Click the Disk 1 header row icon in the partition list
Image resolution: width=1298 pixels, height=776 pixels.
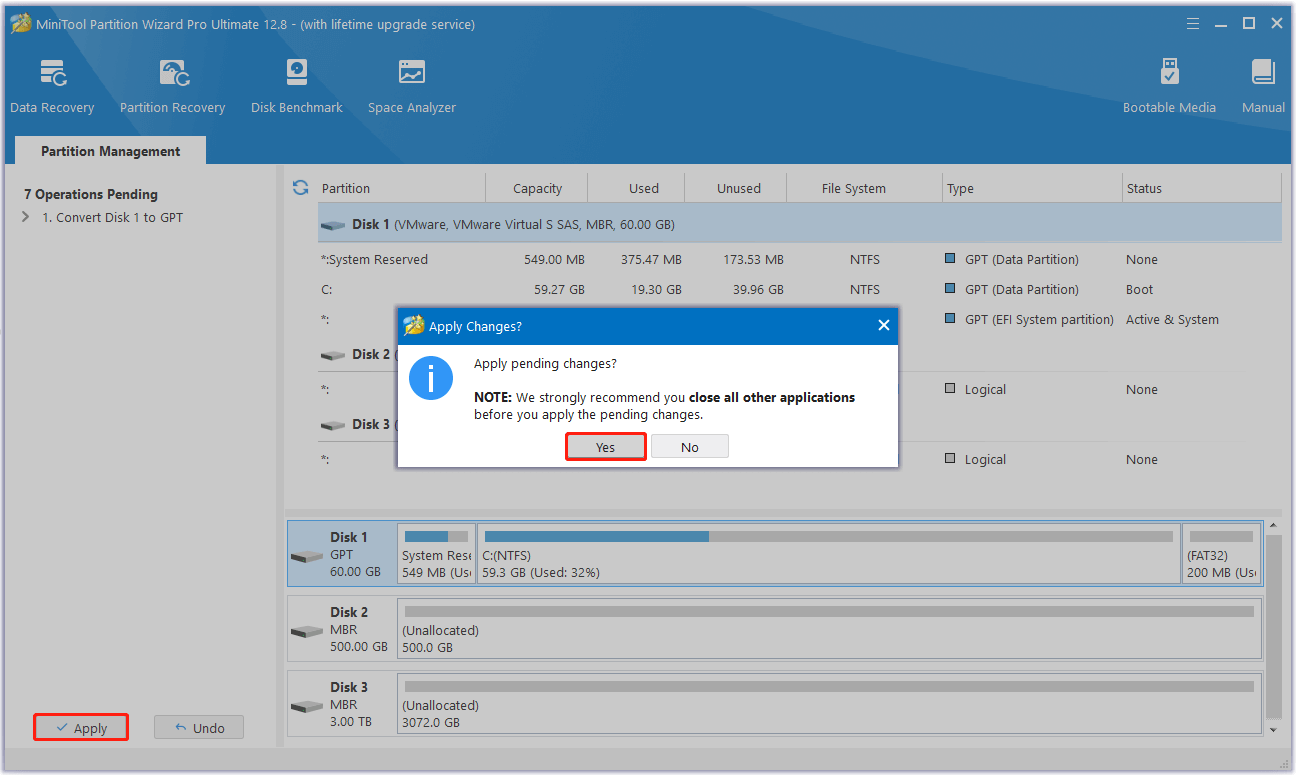pyautogui.click(x=332, y=226)
